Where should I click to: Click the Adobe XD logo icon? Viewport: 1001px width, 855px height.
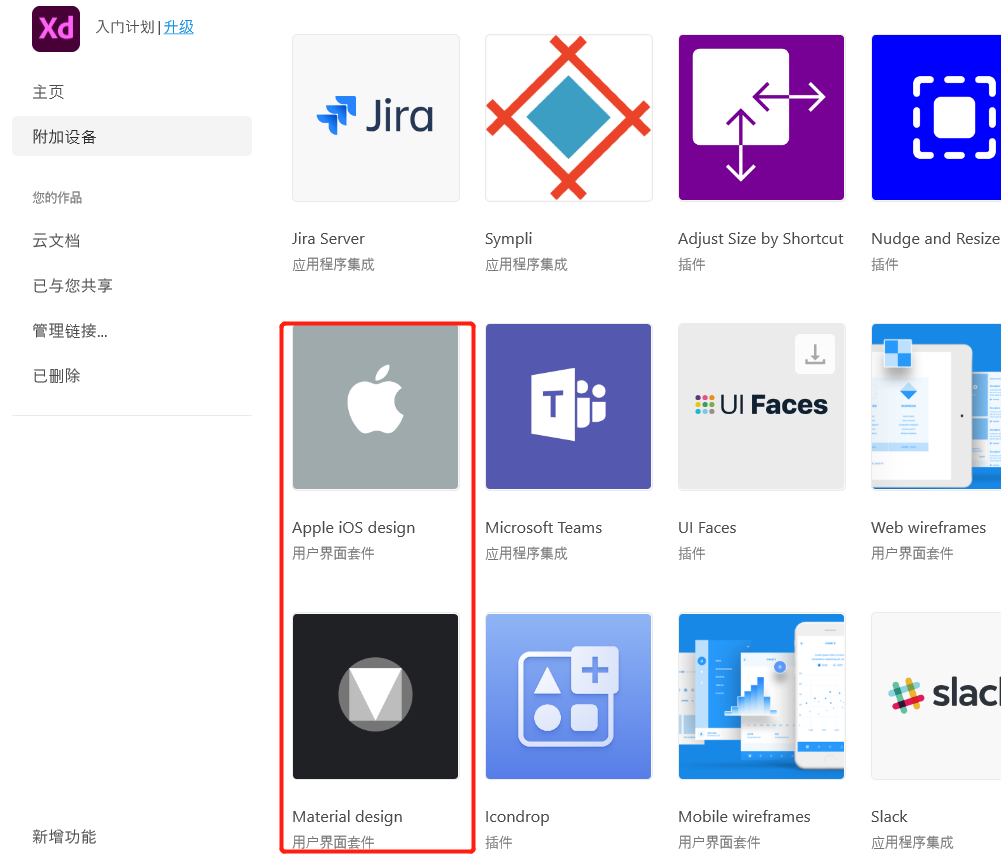(55, 28)
